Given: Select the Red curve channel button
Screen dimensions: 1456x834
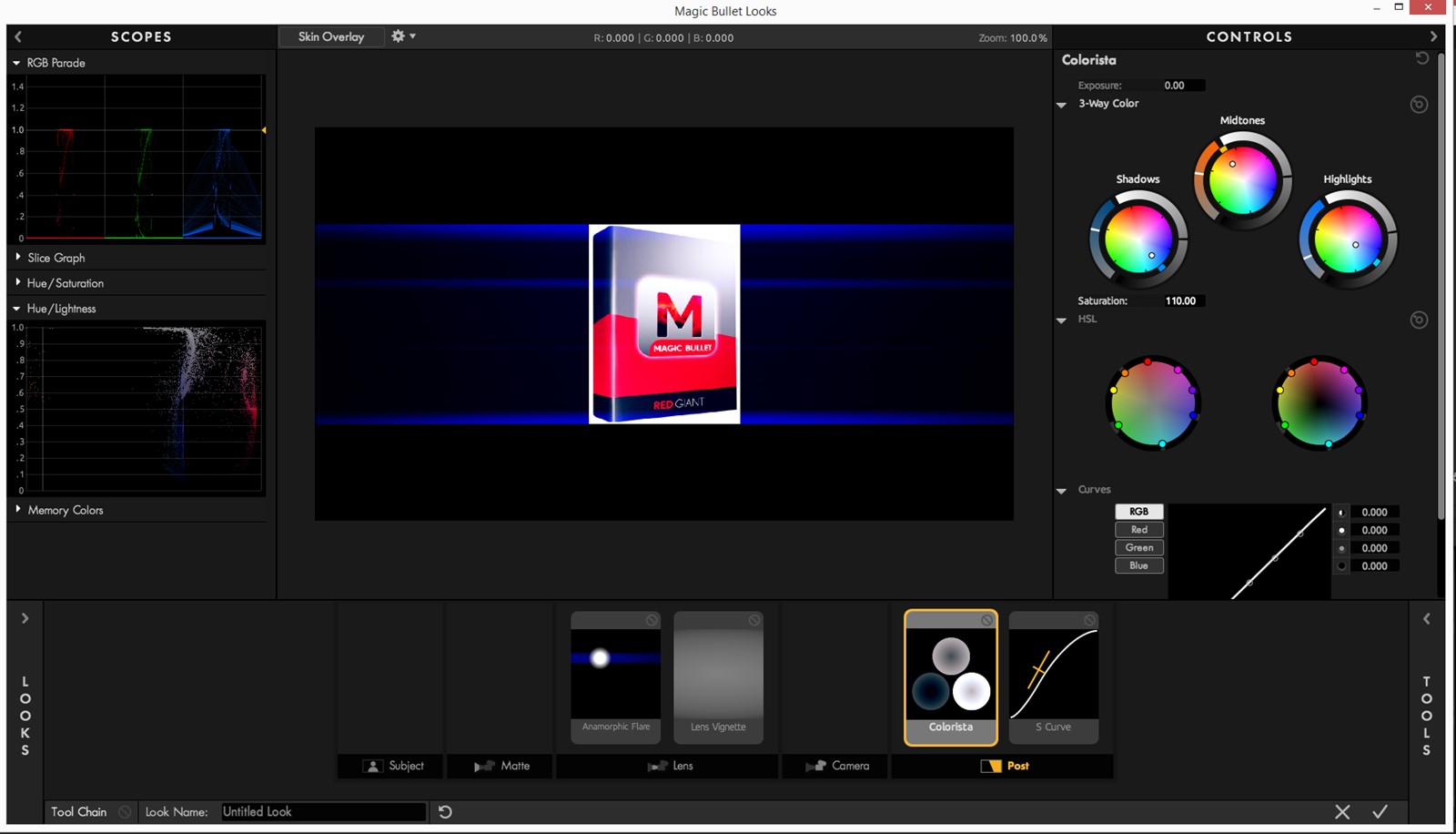Looking at the screenshot, I should 1138,530.
